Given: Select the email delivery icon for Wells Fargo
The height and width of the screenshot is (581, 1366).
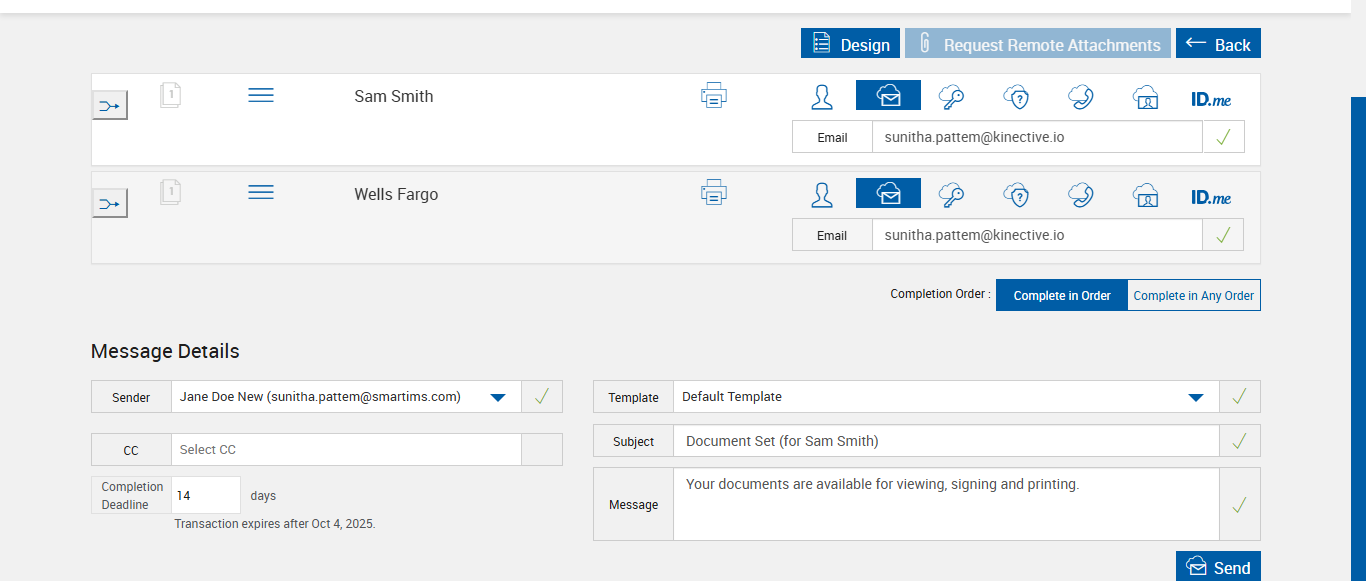Looking at the screenshot, I should click(888, 193).
